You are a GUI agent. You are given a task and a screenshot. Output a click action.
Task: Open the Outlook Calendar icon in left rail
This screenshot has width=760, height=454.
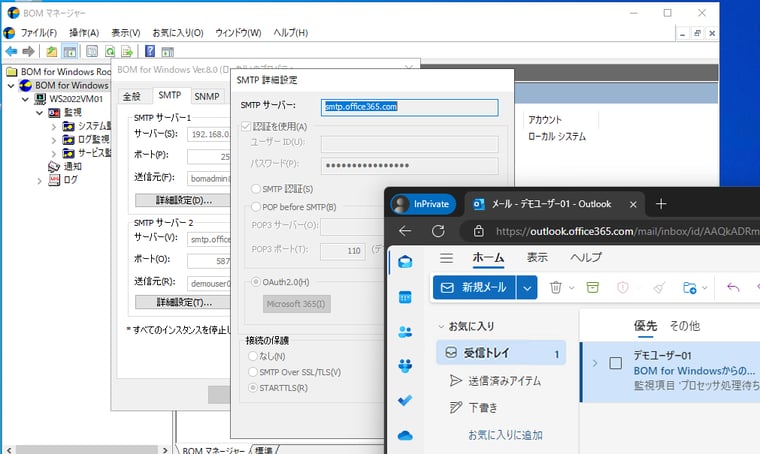[405, 297]
